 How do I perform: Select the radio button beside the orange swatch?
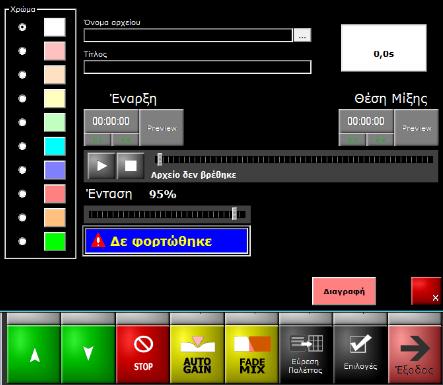pyautogui.click(x=22, y=218)
